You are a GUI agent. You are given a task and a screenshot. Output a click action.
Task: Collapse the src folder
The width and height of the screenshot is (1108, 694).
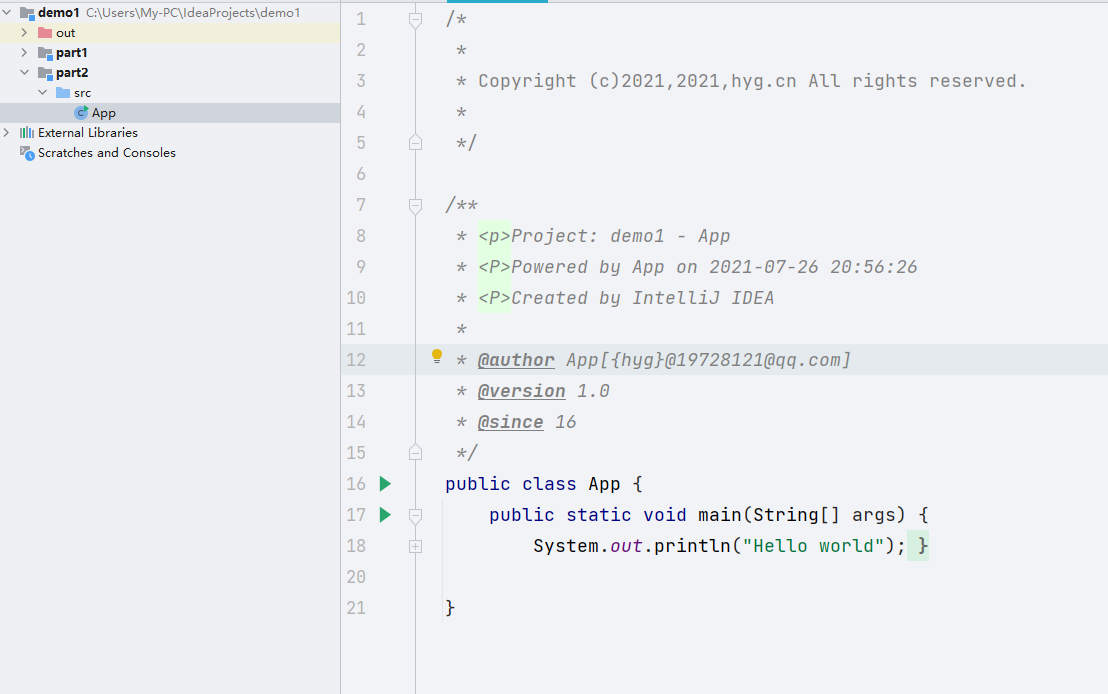pos(42,93)
